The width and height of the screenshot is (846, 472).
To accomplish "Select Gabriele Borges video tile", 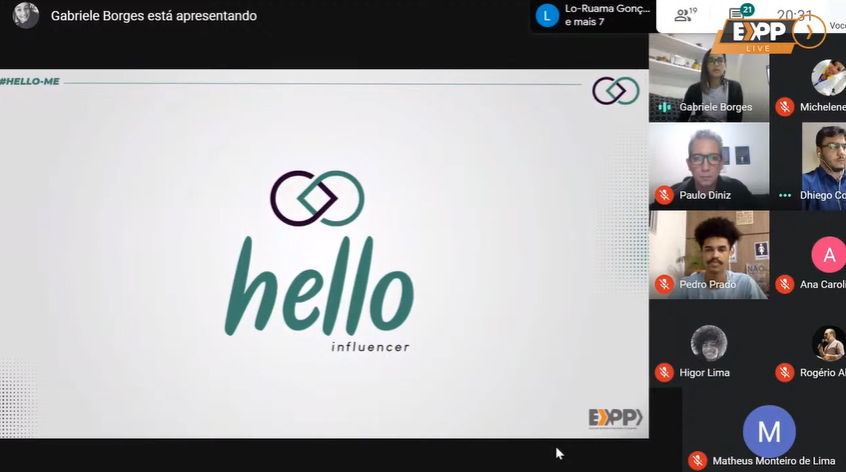I will coord(709,78).
